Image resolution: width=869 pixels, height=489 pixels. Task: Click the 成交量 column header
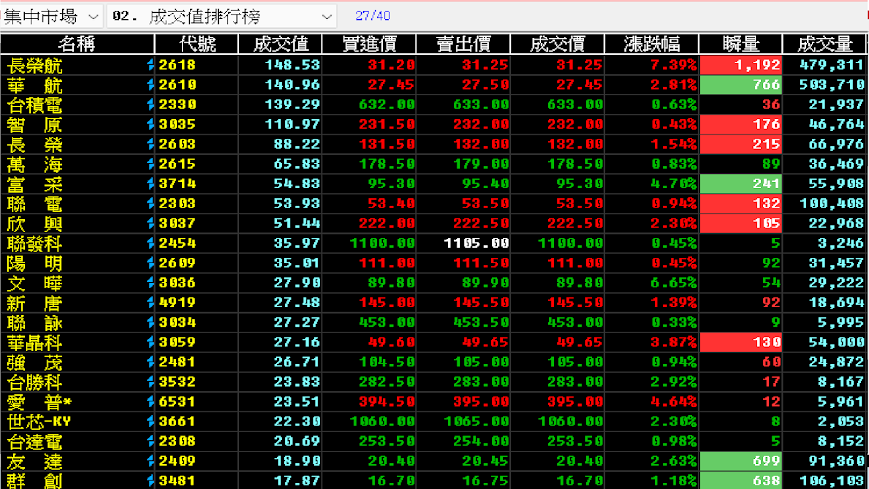(x=825, y=44)
